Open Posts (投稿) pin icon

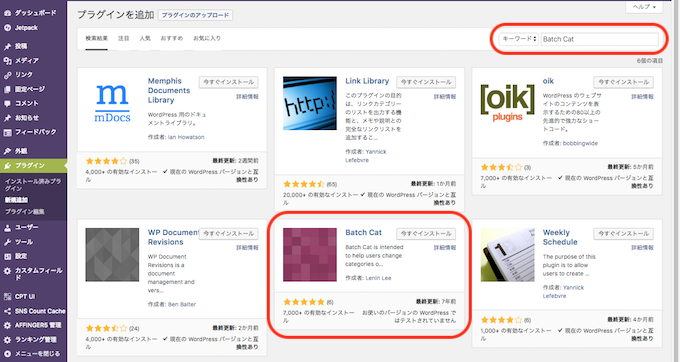coord(7,46)
